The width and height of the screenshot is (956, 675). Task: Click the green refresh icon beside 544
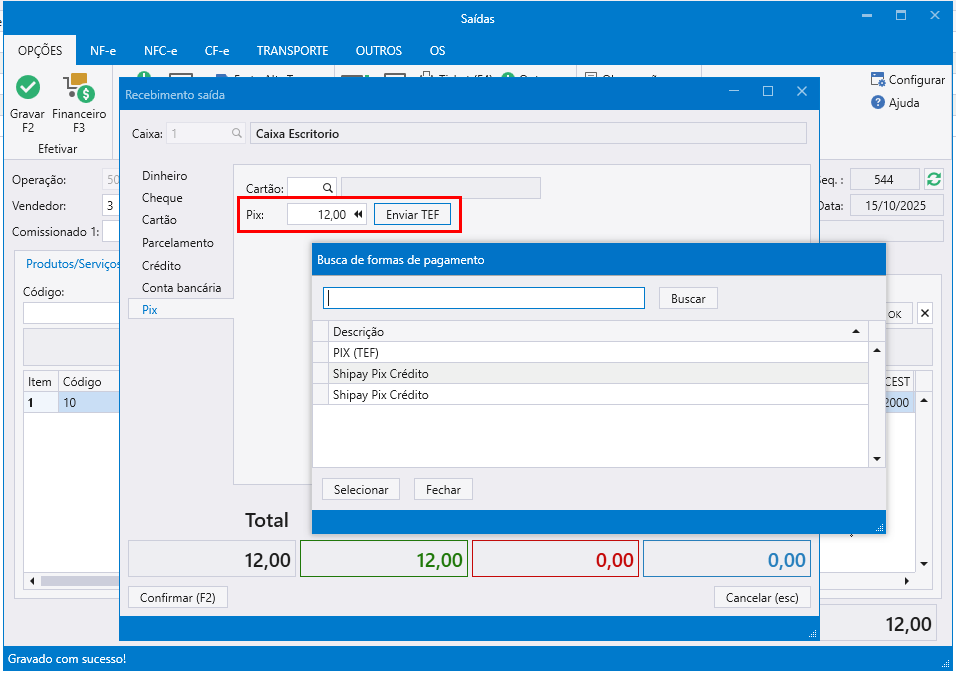(934, 179)
